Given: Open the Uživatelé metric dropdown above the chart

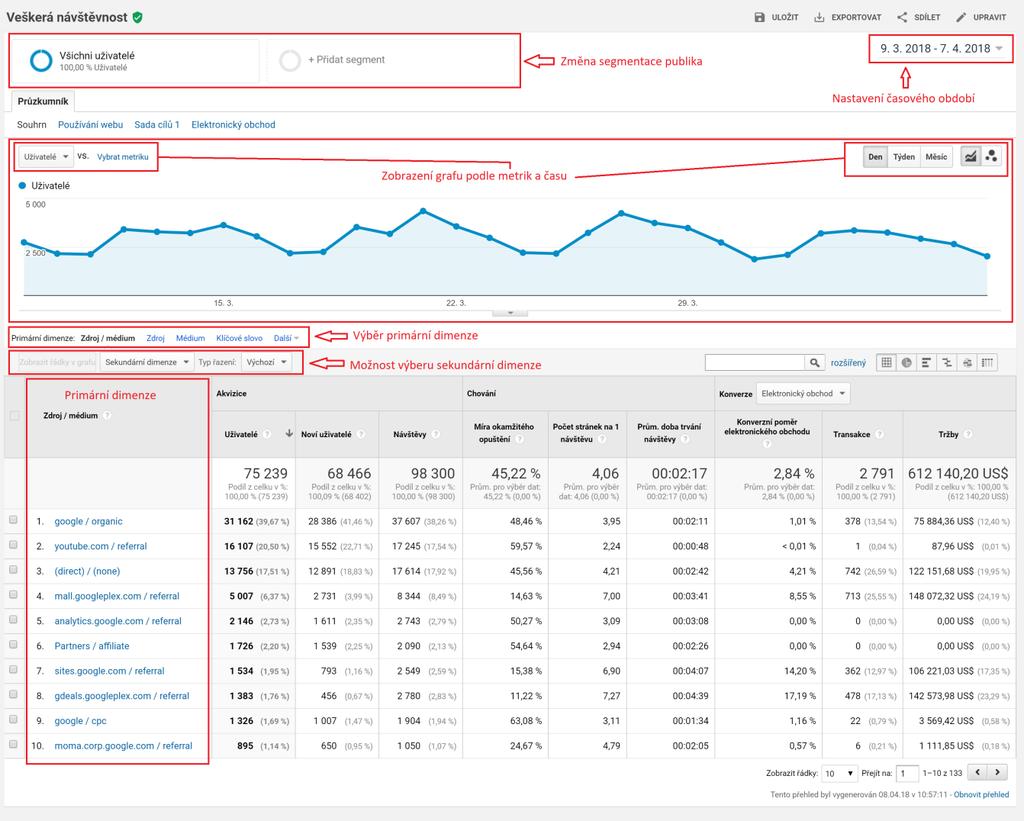Looking at the screenshot, I should click(x=46, y=157).
